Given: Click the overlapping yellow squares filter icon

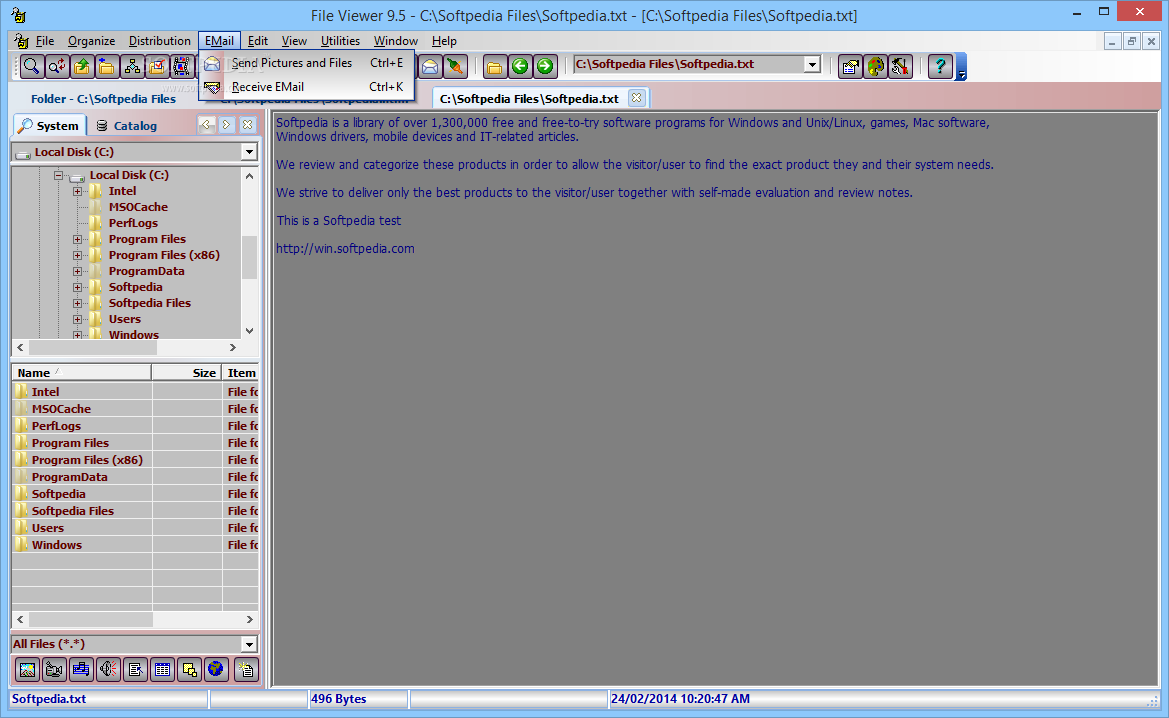Looking at the screenshot, I should (x=189, y=670).
